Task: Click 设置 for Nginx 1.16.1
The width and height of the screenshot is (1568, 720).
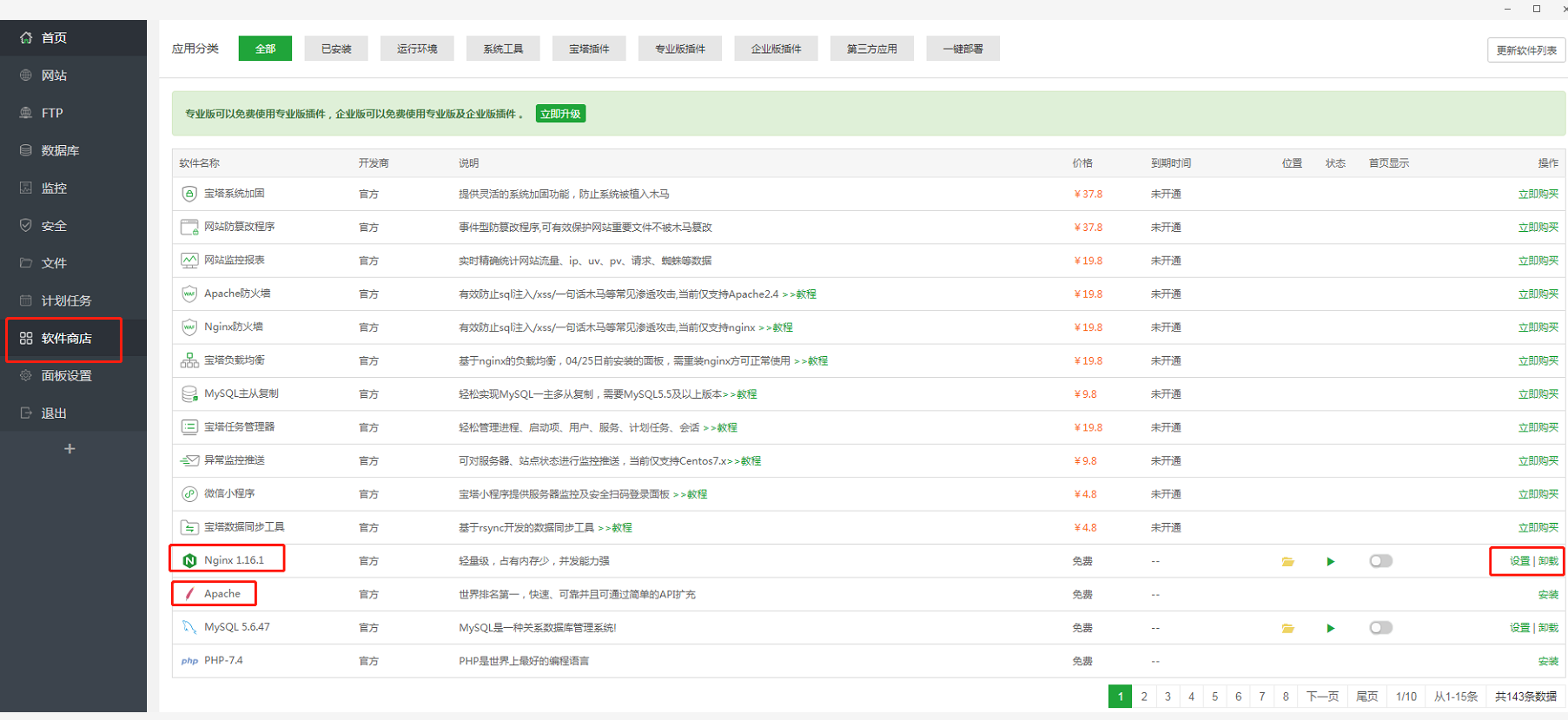Action: 1519,561
